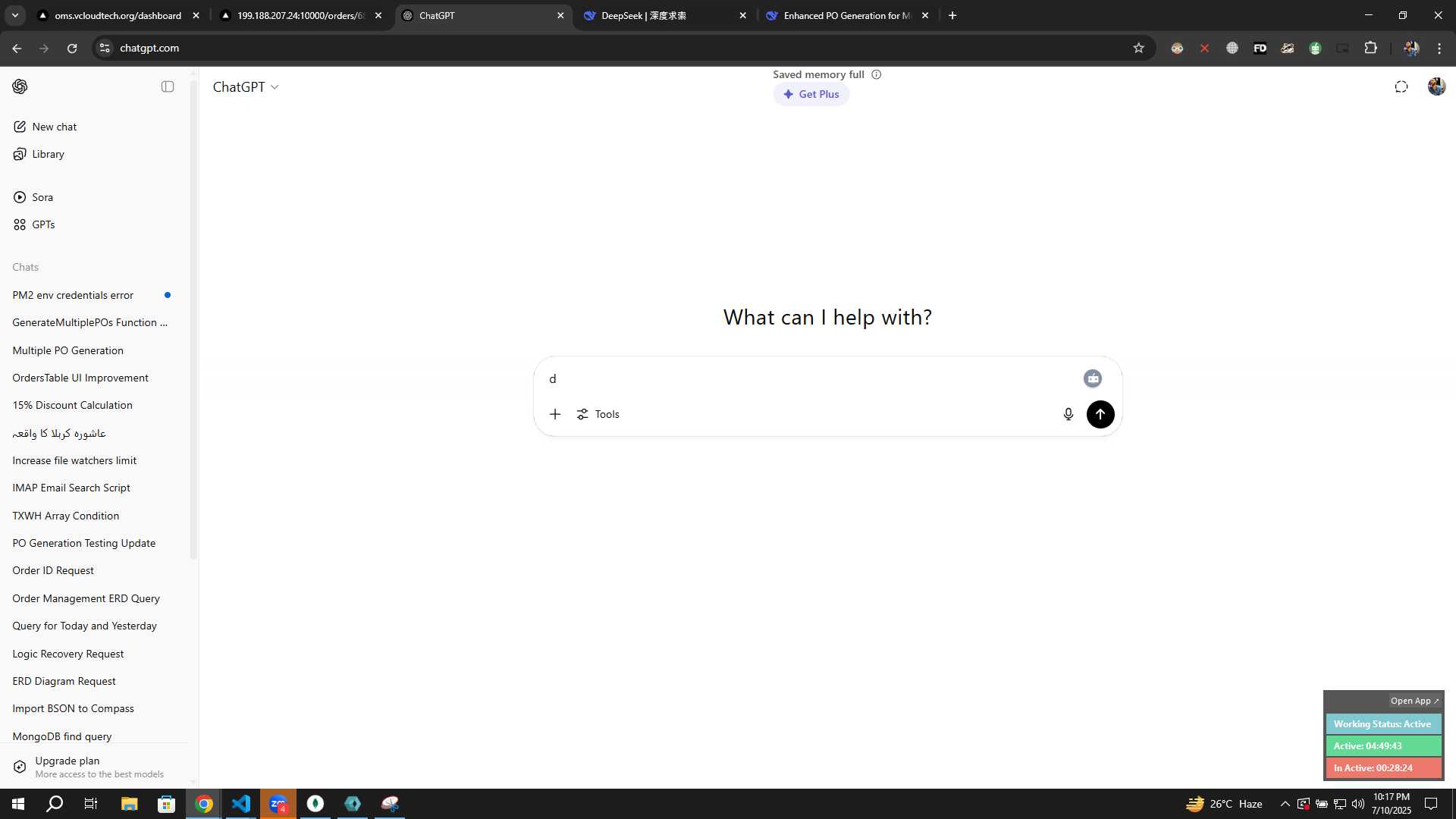Open File Explorer from the taskbar
This screenshot has width=1456, height=819.
point(129,804)
